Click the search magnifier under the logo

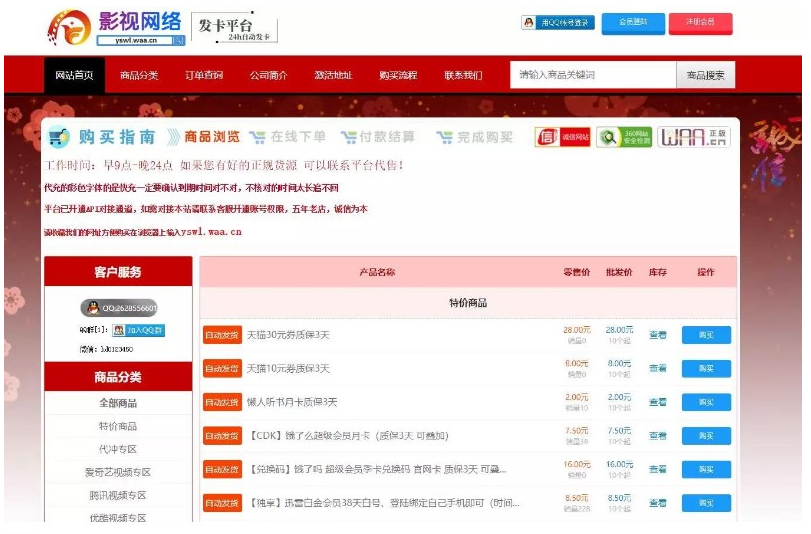click(x=178, y=40)
